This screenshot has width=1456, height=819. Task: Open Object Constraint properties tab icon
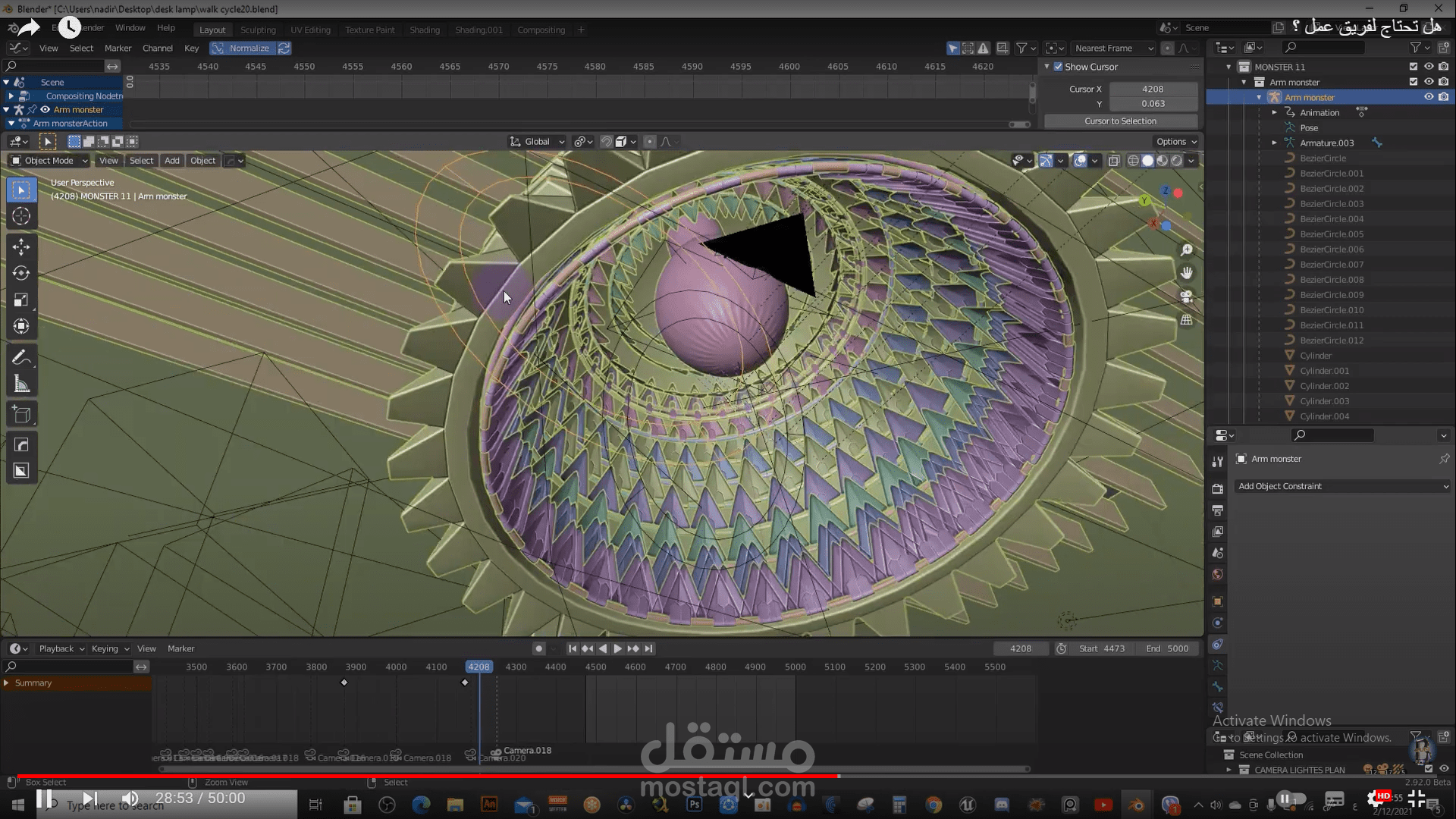pos(1217,644)
